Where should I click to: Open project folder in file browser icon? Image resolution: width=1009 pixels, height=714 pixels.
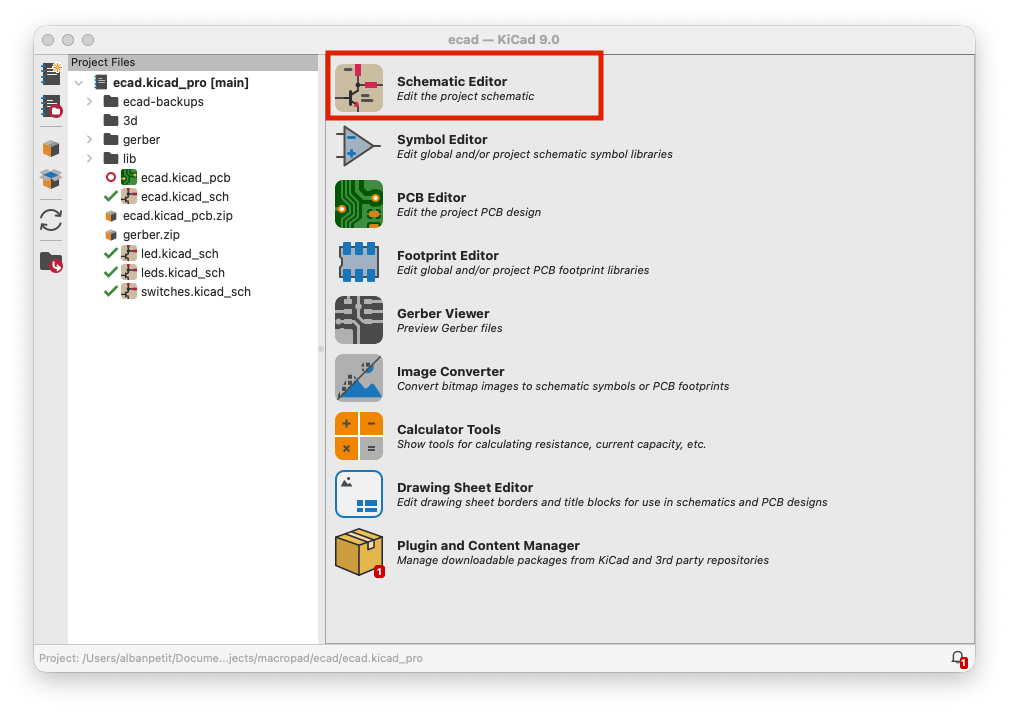(51, 262)
